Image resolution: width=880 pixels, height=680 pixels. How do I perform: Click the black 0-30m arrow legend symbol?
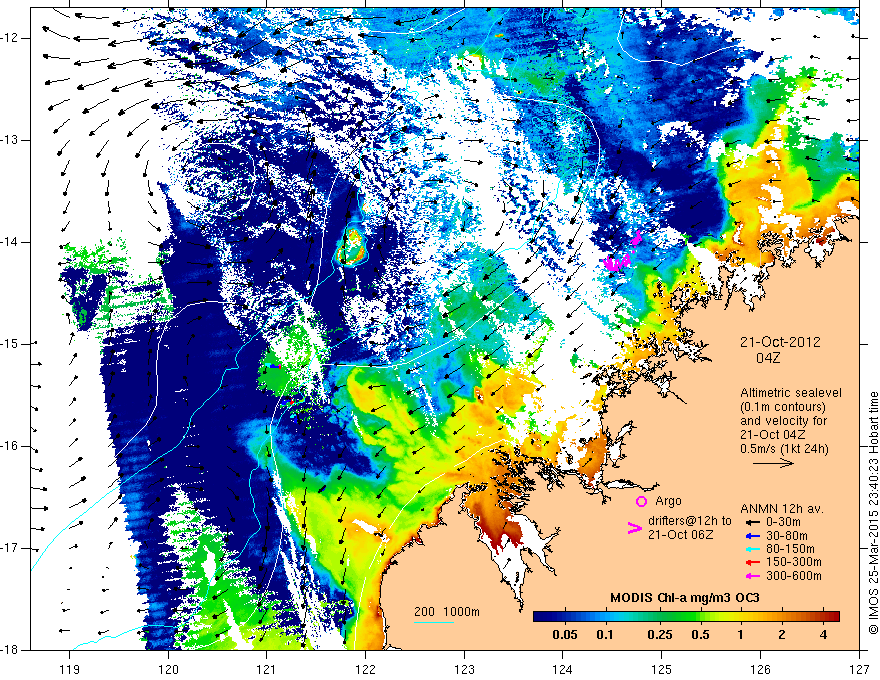(x=752, y=522)
